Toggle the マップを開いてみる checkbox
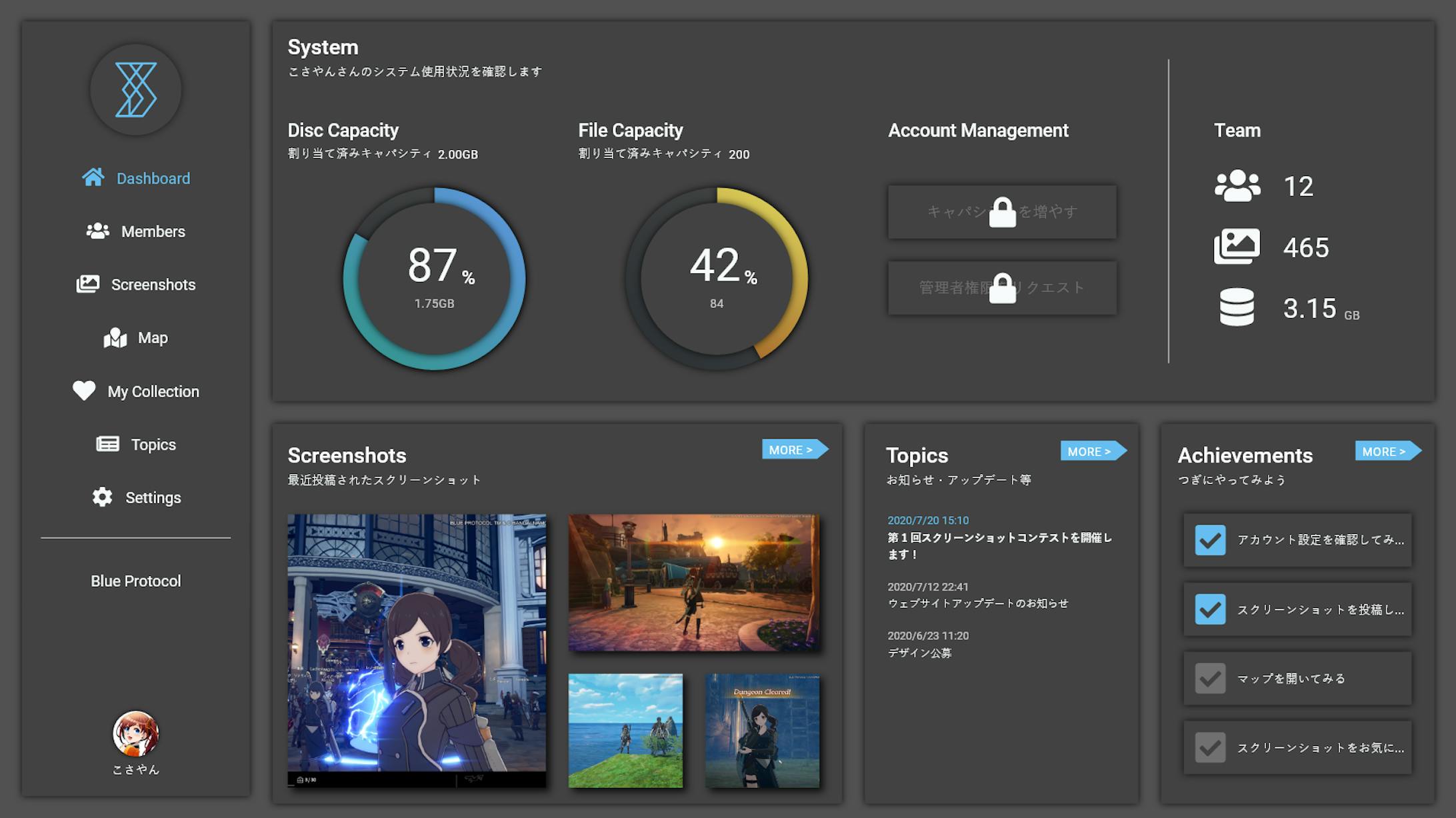Viewport: 1456px width, 818px height. click(1210, 679)
